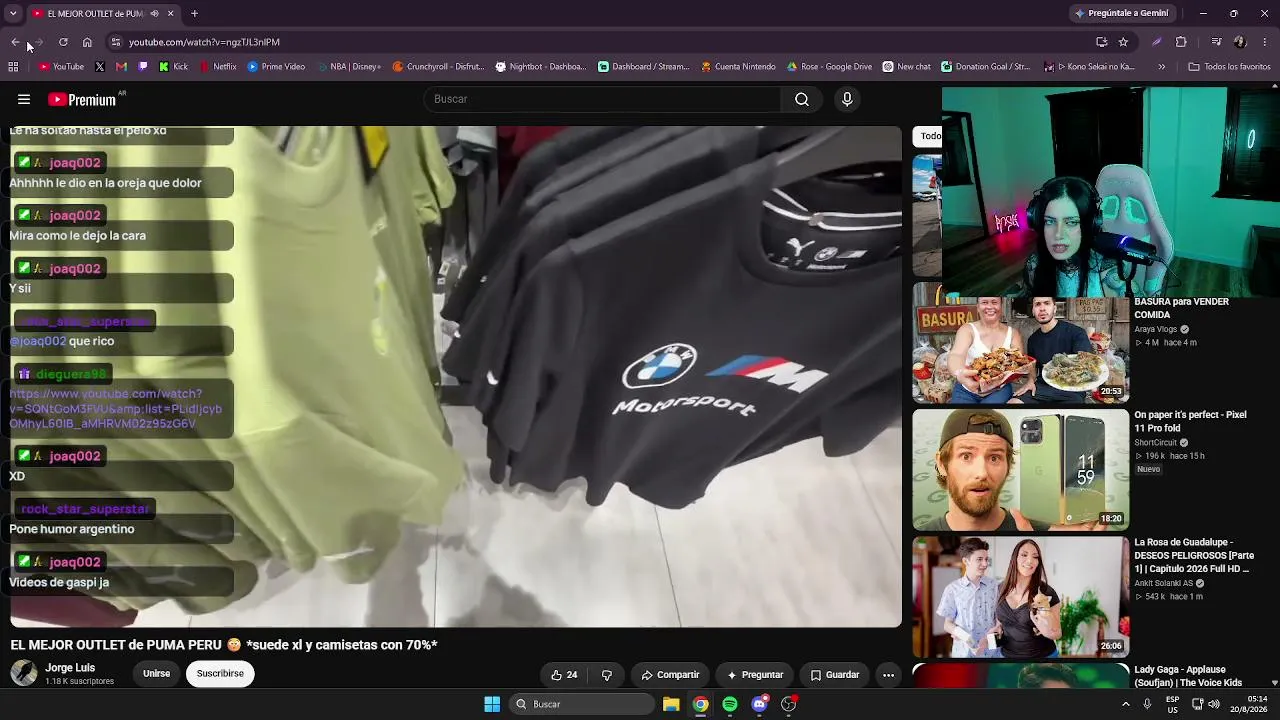Image resolution: width=1280 pixels, height=720 pixels.
Task: Install or cast page icon in address bar
Action: (1101, 42)
